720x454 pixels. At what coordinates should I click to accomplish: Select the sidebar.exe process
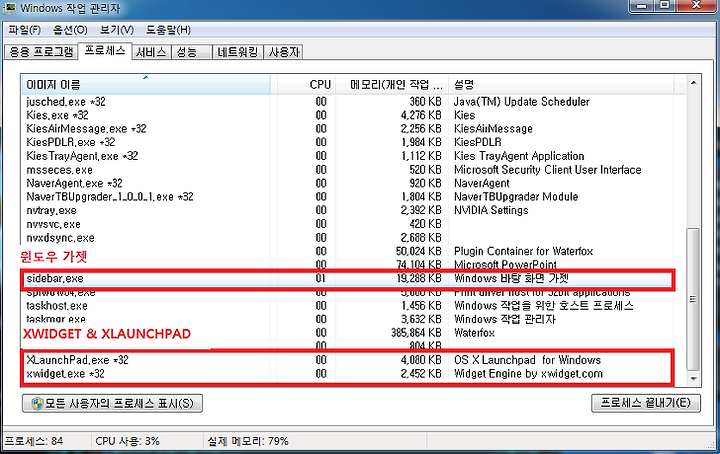(x=55, y=279)
